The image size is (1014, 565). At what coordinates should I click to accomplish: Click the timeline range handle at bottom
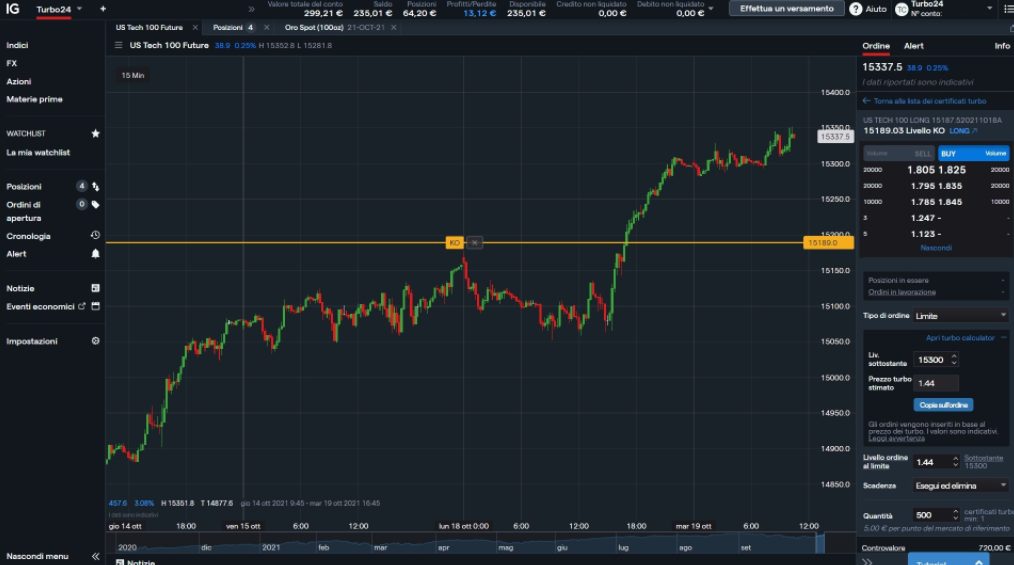click(820, 543)
